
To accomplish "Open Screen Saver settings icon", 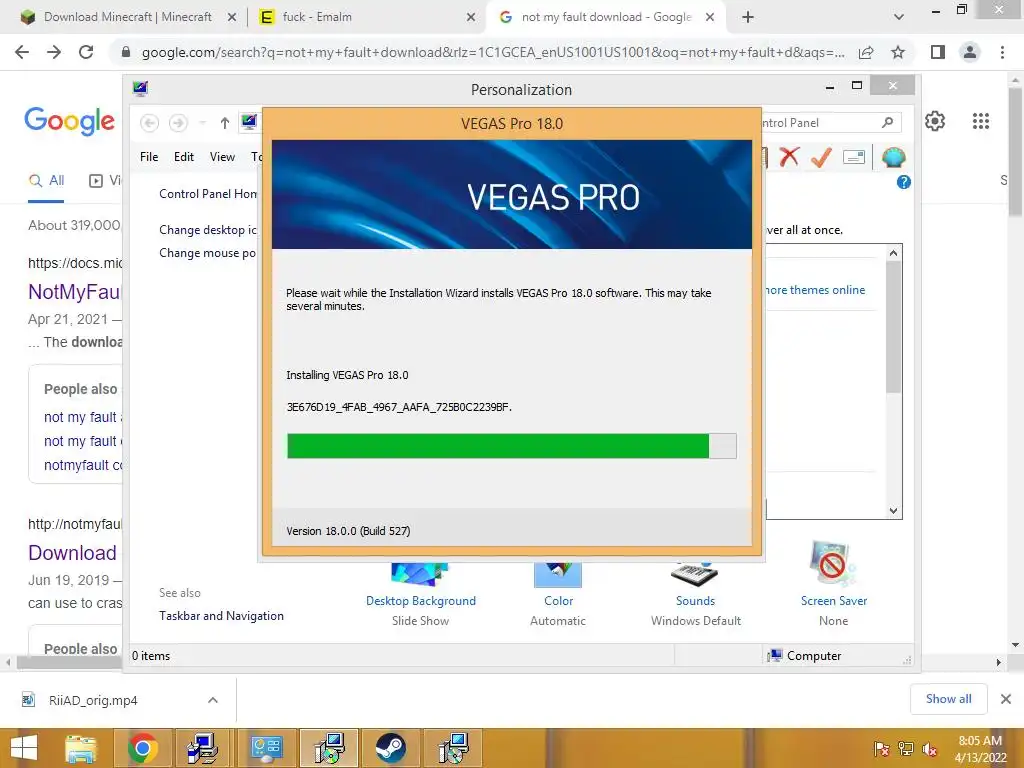I will coord(832,564).
